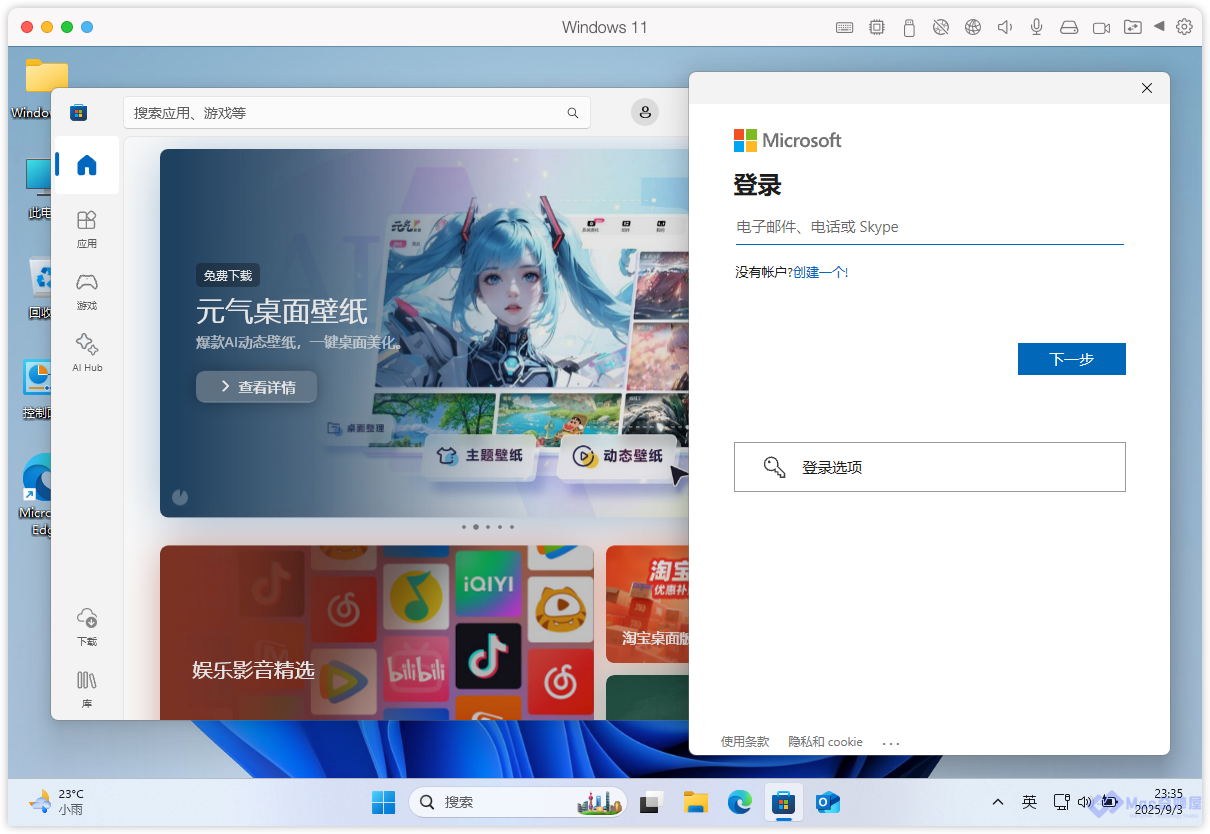This screenshot has width=1210, height=834.
Task: Open the Store user profile icon
Action: (x=645, y=112)
